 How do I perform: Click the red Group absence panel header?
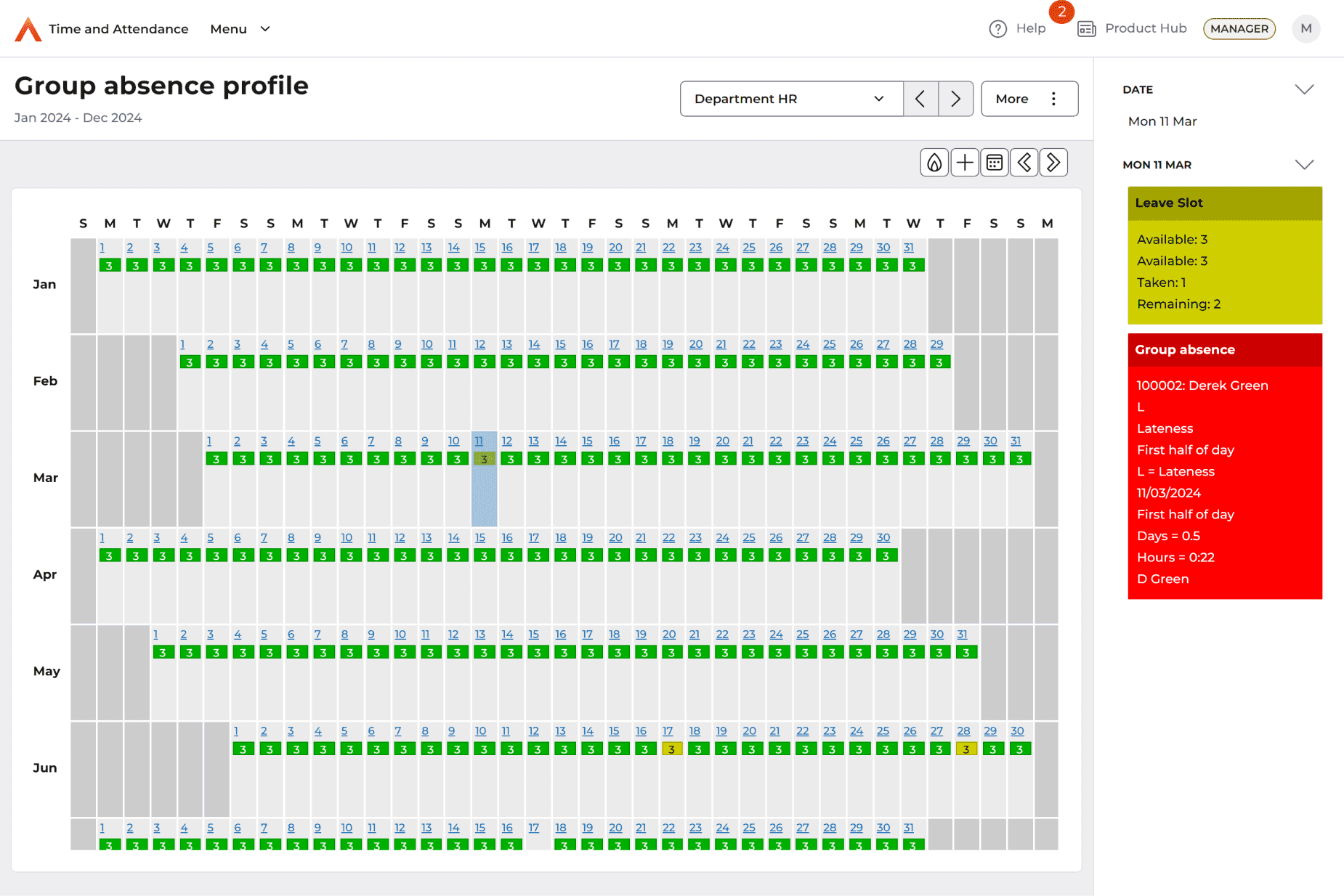click(1224, 350)
